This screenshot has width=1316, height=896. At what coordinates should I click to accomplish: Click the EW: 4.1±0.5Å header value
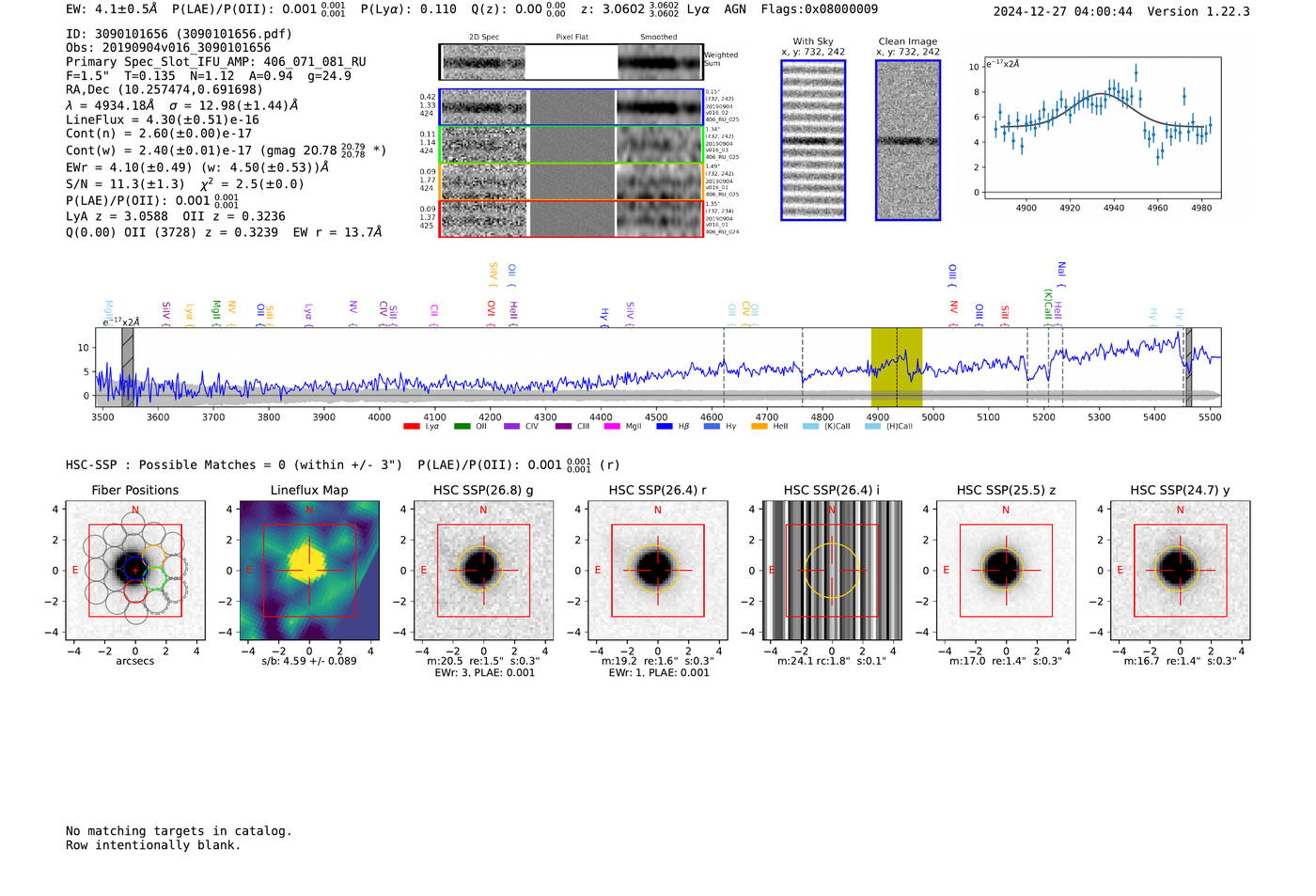pos(112,9)
